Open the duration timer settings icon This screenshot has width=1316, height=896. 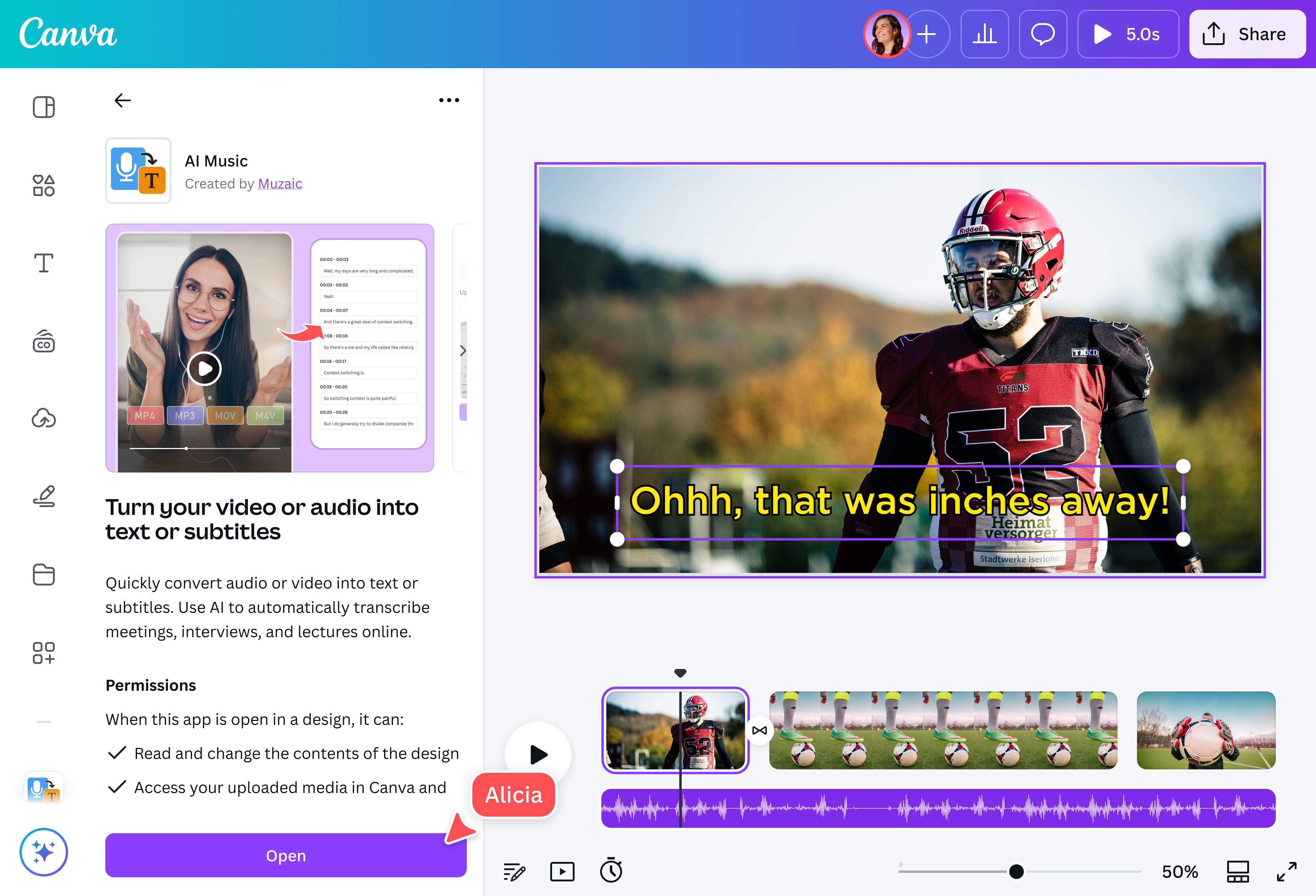(x=611, y=871)
